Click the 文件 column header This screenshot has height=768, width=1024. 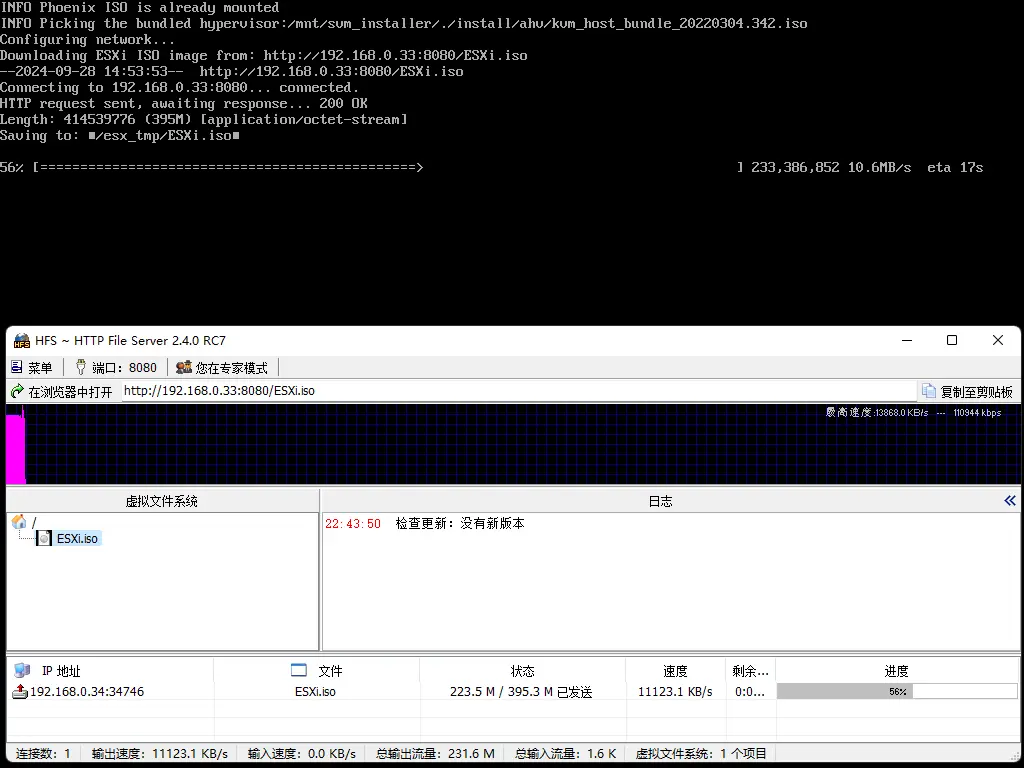(329, 671)
